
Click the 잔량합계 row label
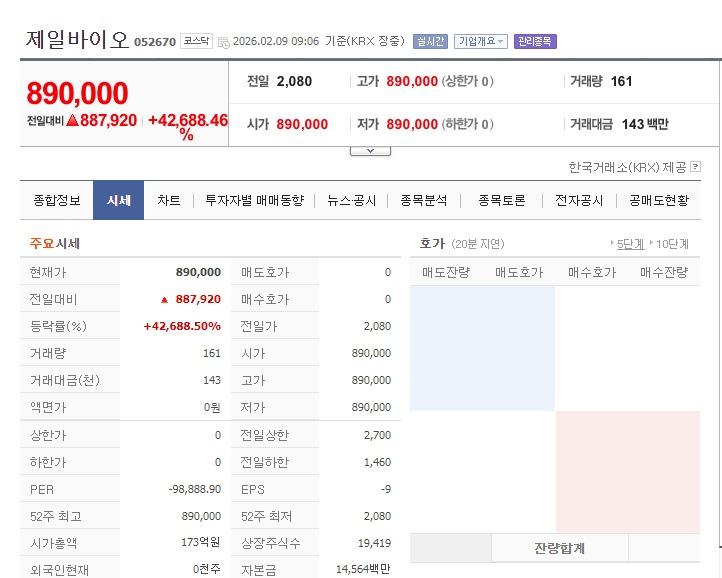point(559,548)
